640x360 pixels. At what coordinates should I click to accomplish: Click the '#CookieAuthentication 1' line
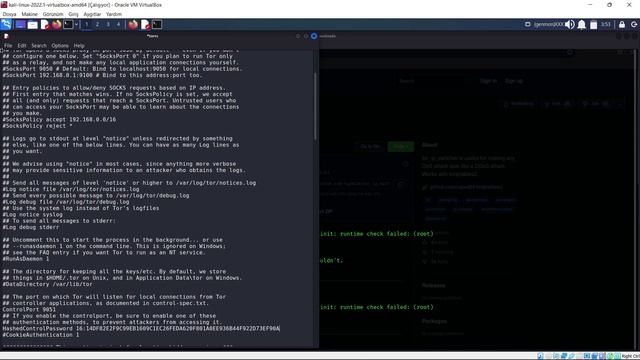[x=41, y=335]
